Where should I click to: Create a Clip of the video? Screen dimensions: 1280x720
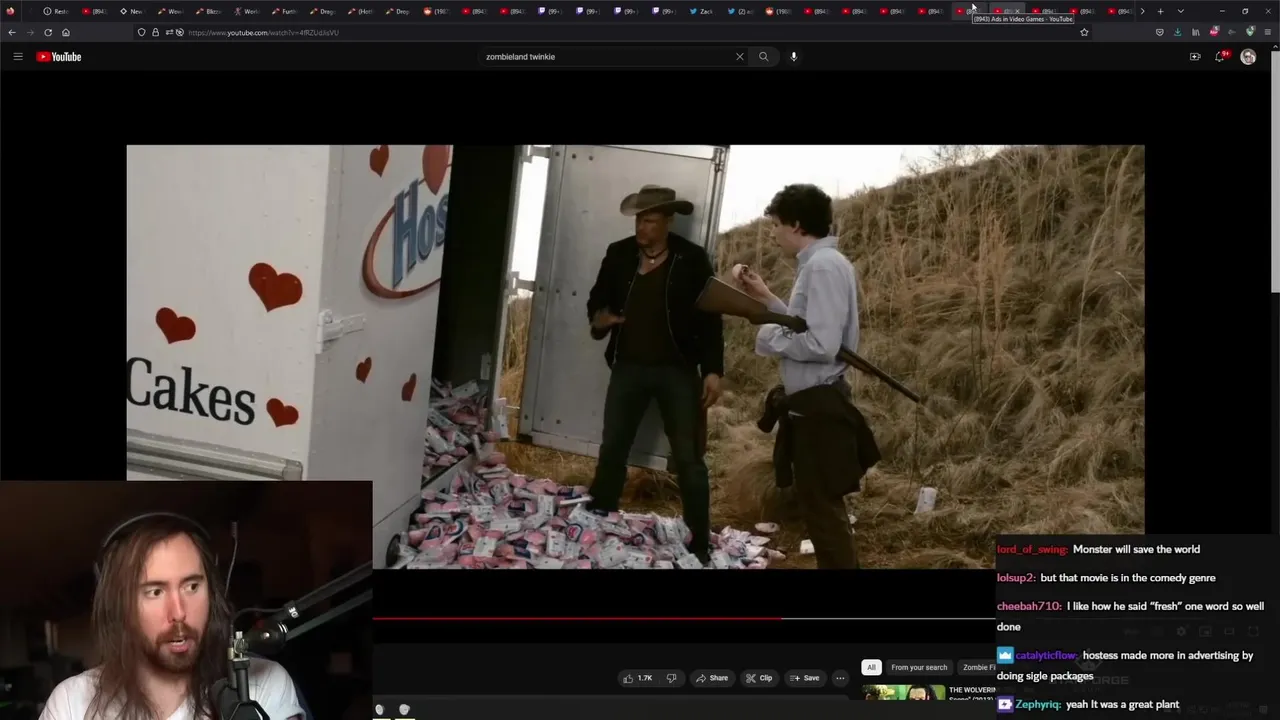click(x=759, y=678)
